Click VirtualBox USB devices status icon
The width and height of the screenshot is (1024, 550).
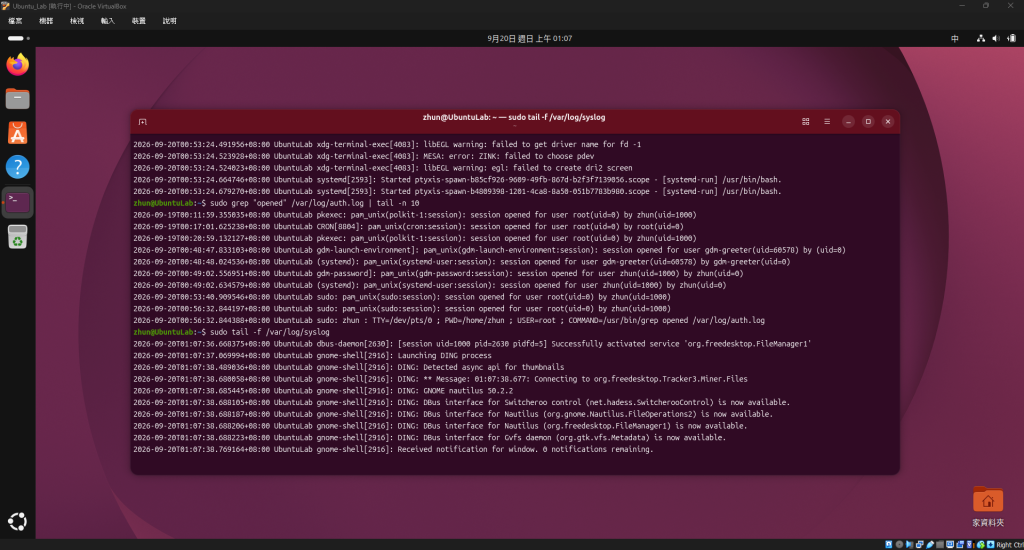pyautogui.click(x=930, y=544)
